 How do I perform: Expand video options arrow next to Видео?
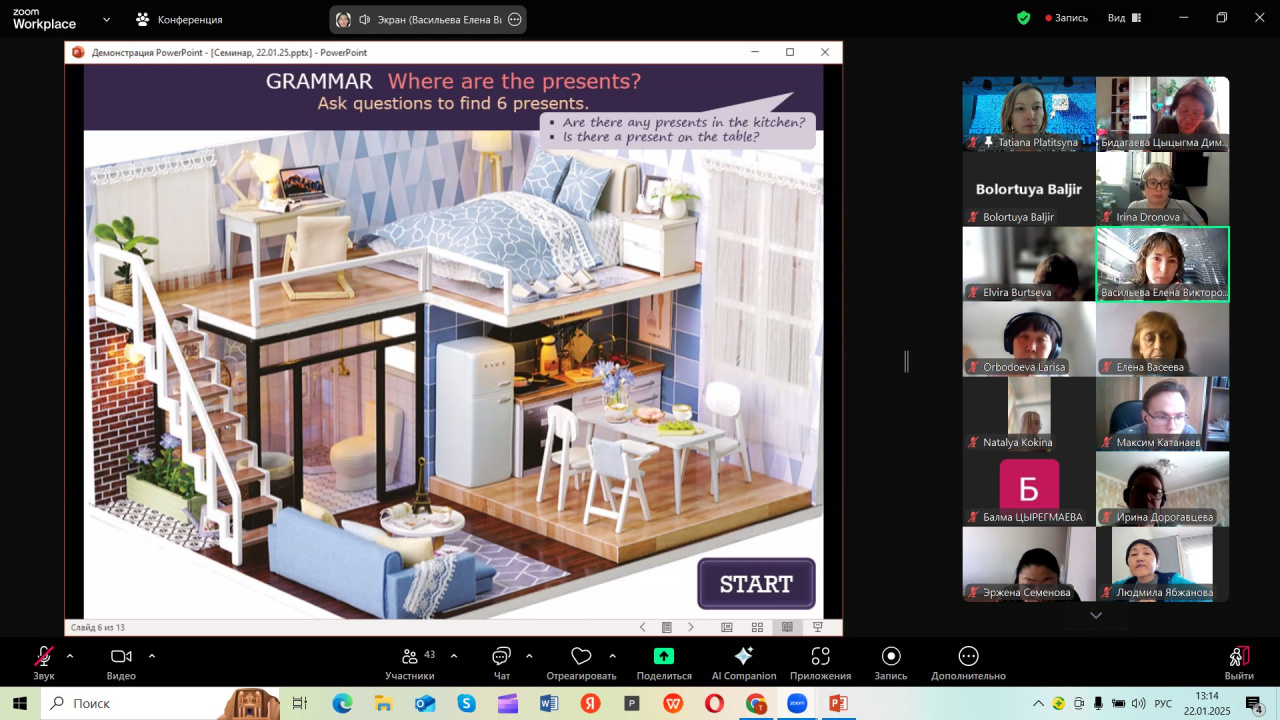(x=152, y=656)
